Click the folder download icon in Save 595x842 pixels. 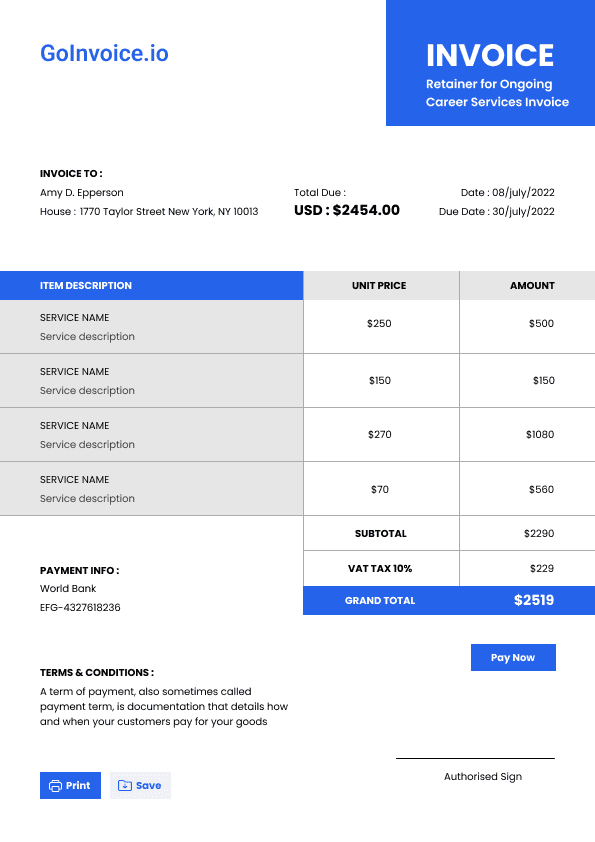point(125,786)
